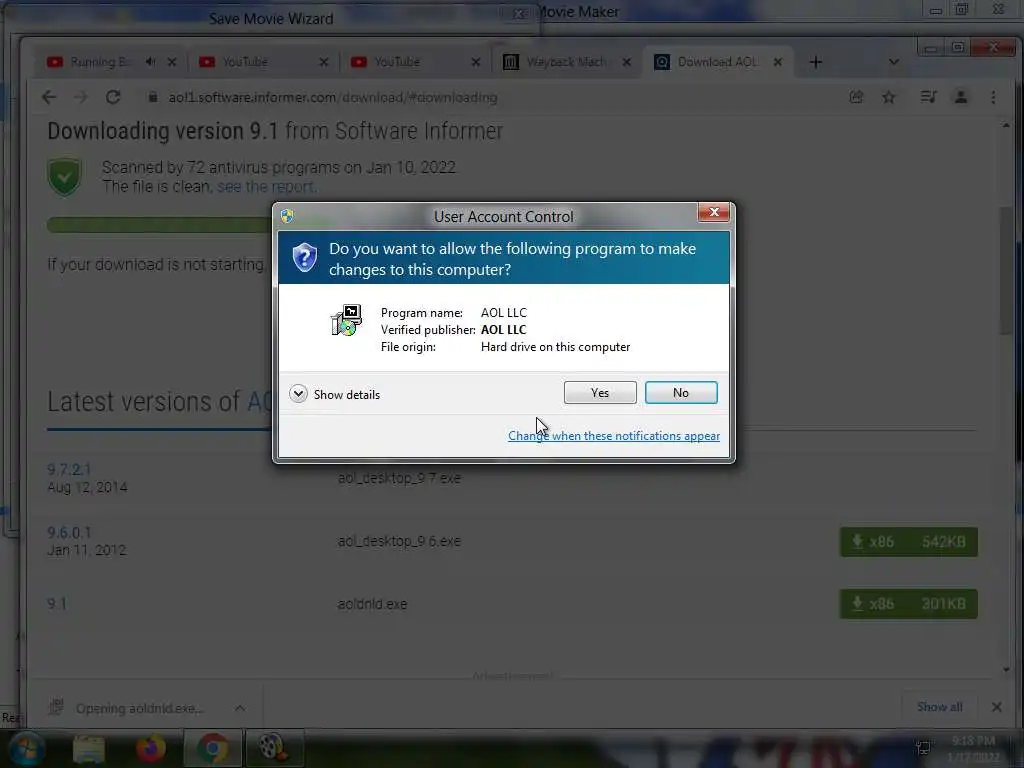Close the first YouTube tab
The height and width of the screenshot is (768, 1024).
pyautogui.click(x=324, y=62)
